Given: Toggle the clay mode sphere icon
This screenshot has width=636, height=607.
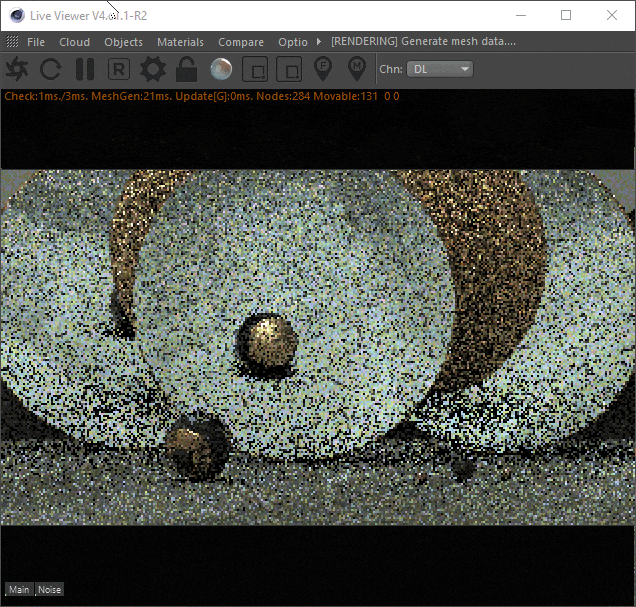Looking at the screenshot, I should pos(221,69).
